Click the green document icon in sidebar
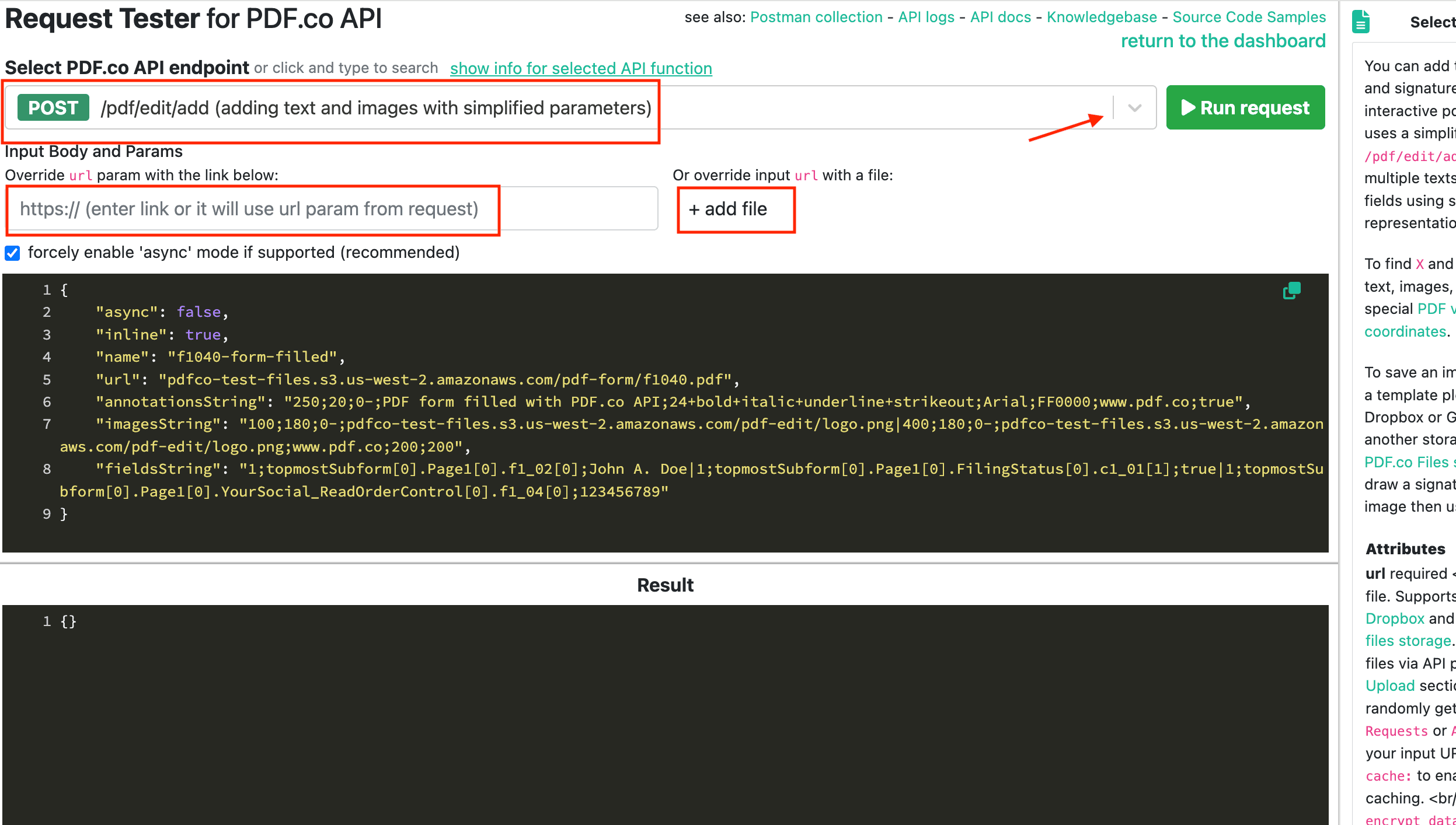Image resolution: width=1456 pixels, height=825 pixels. click(1361, 22)
